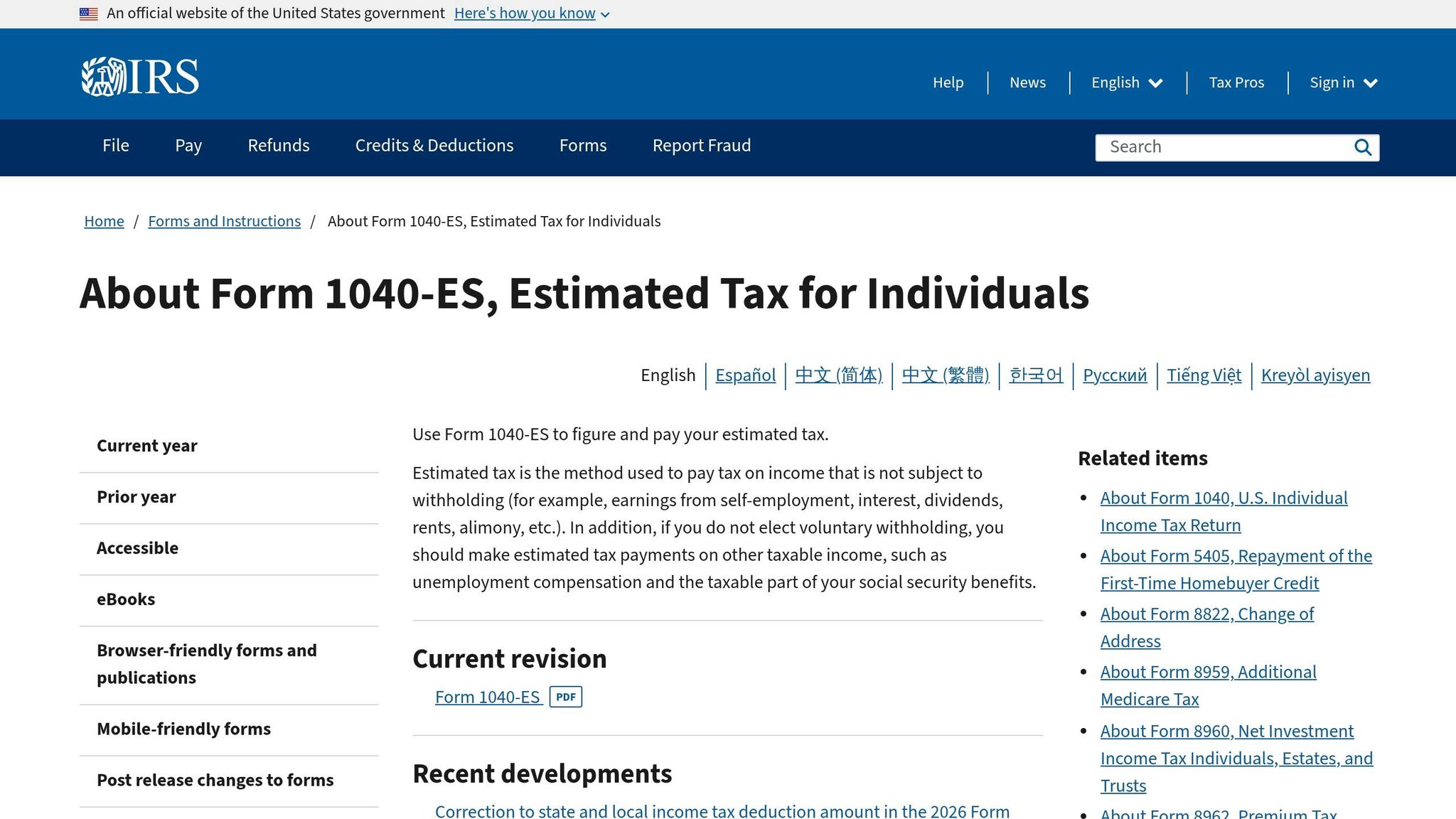Go to Forms and Instructions breadcrumb
The height and width of the screenshot is (819, 1456).
224,221
